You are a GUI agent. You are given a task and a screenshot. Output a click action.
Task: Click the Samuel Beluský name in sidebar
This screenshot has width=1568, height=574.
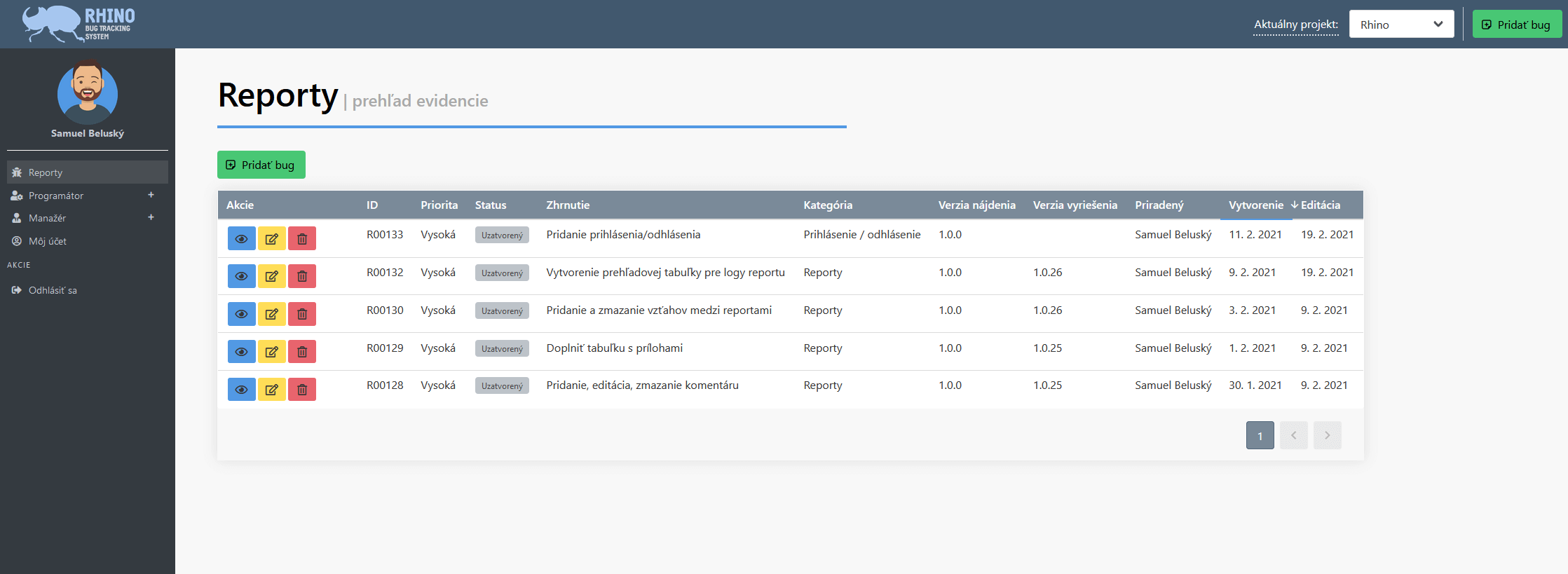click(88, 133)
